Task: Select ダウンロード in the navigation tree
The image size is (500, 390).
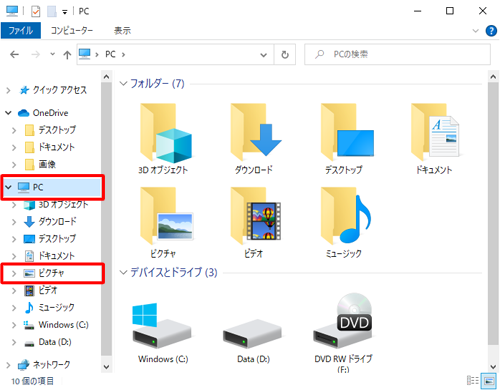Action: 57,221
